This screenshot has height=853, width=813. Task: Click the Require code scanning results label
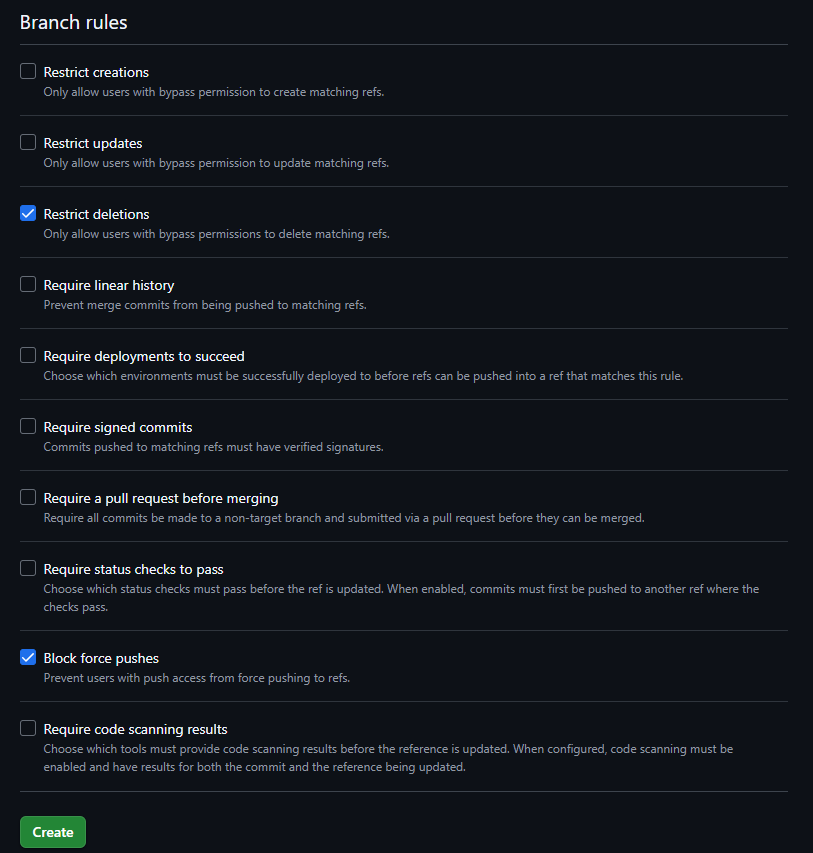[x=135, y=729]
